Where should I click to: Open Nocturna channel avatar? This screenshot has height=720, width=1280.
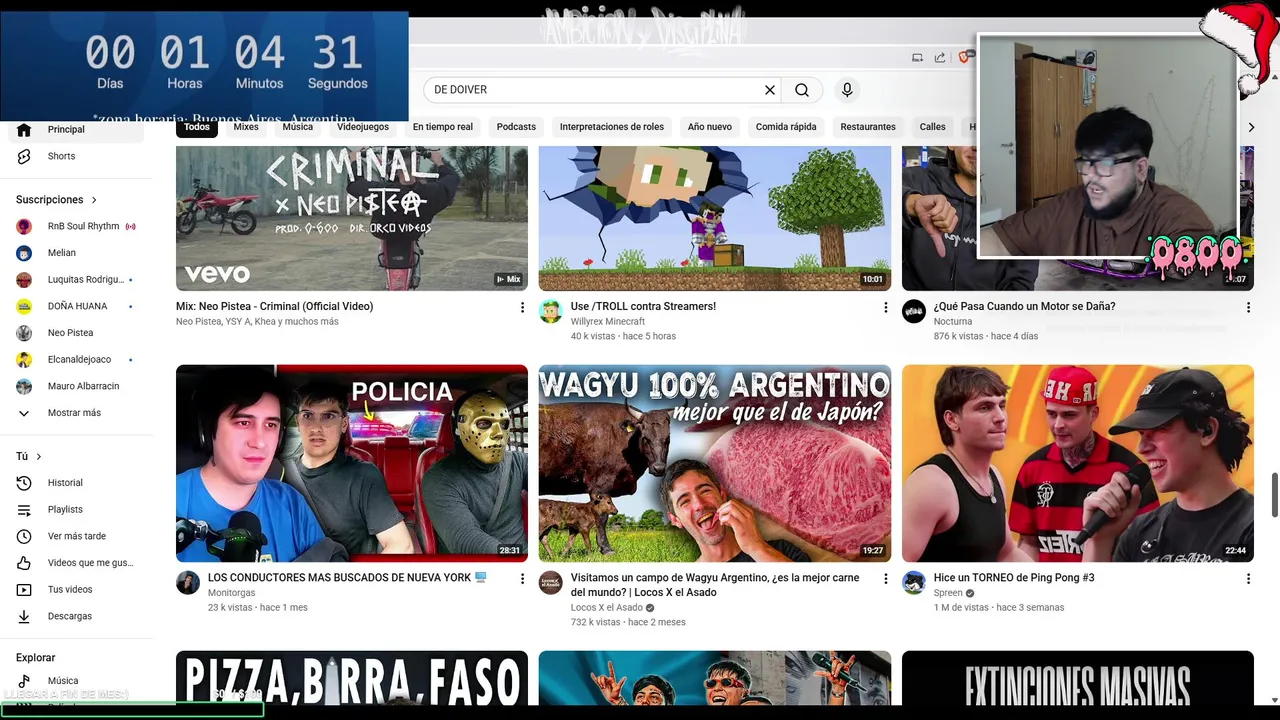914,311
